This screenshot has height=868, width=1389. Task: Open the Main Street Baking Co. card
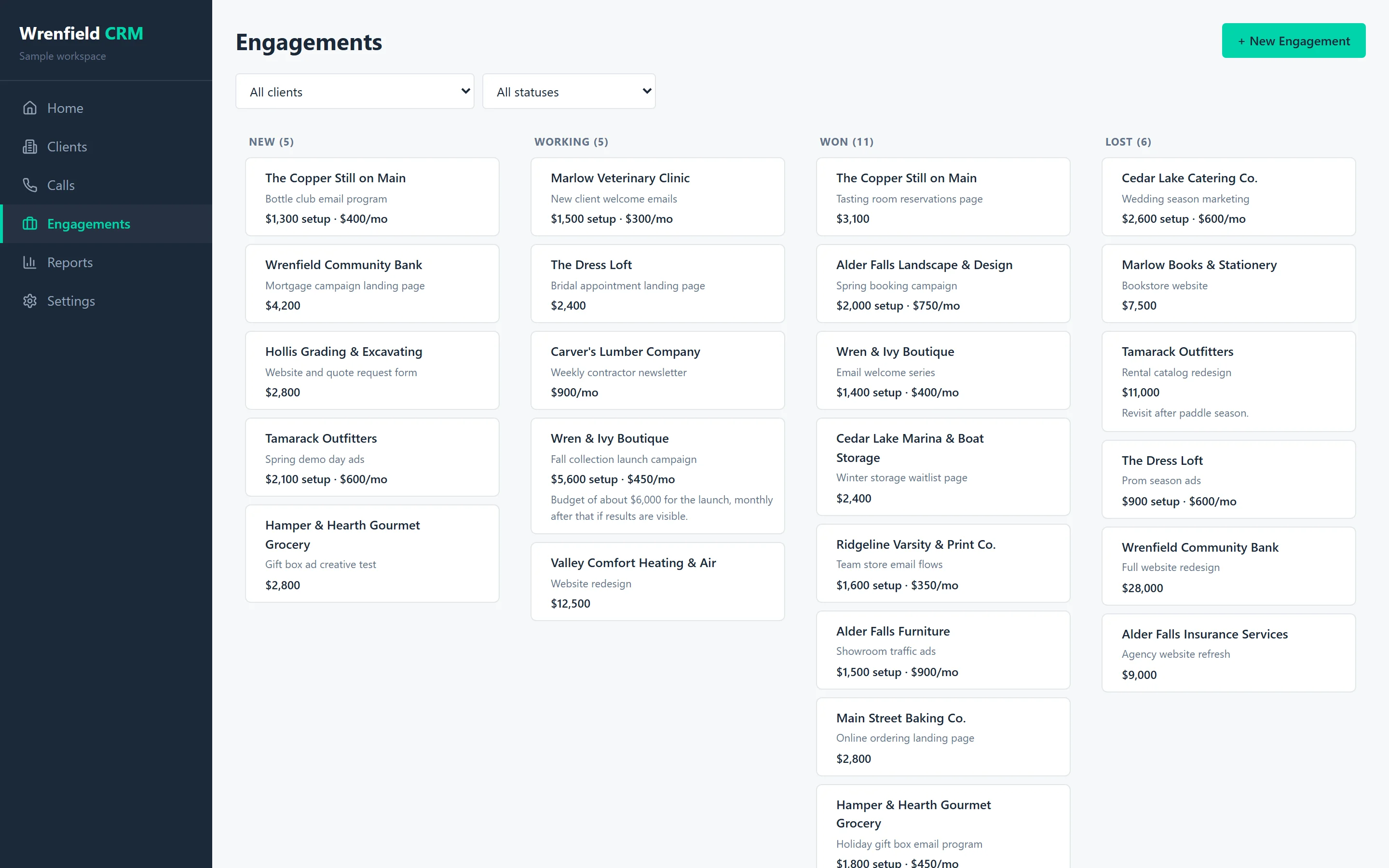click(x=943, y=736)
